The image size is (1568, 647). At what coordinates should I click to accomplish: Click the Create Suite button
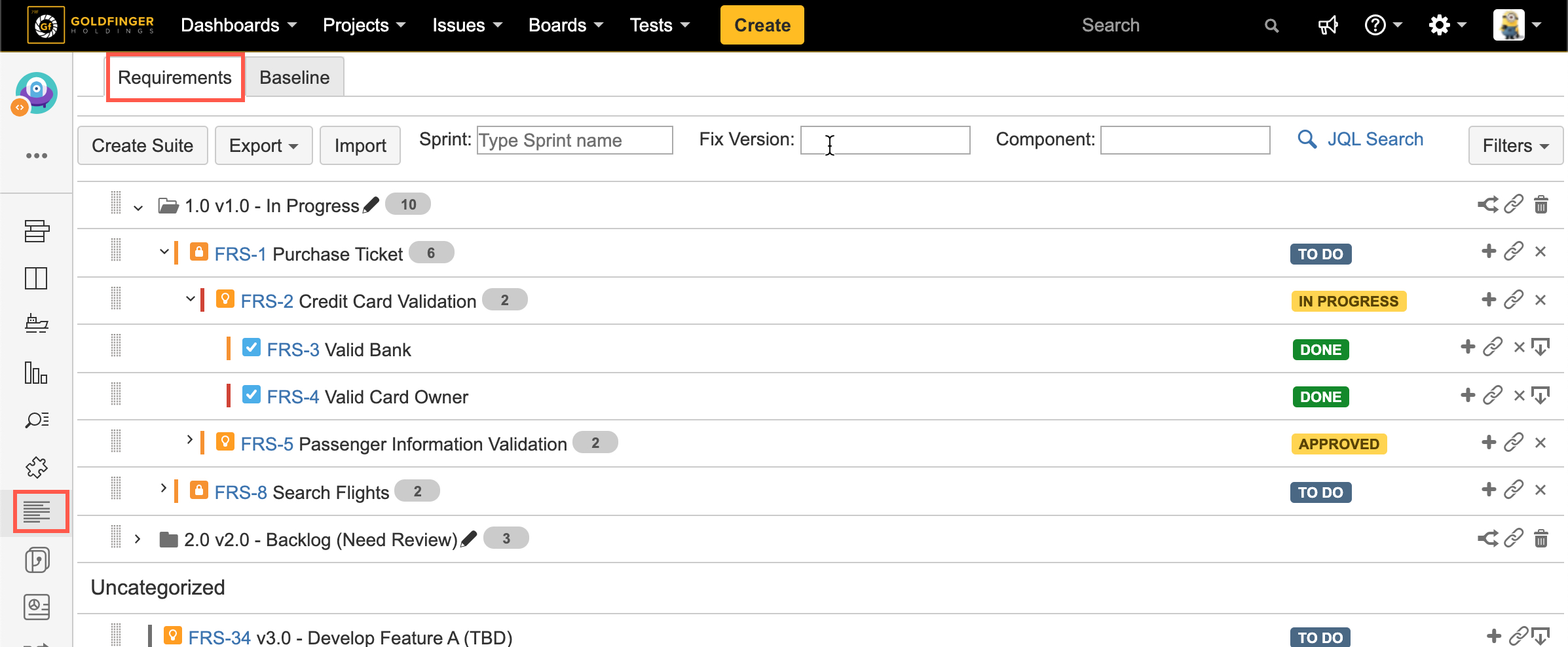(x=142, y=145)
